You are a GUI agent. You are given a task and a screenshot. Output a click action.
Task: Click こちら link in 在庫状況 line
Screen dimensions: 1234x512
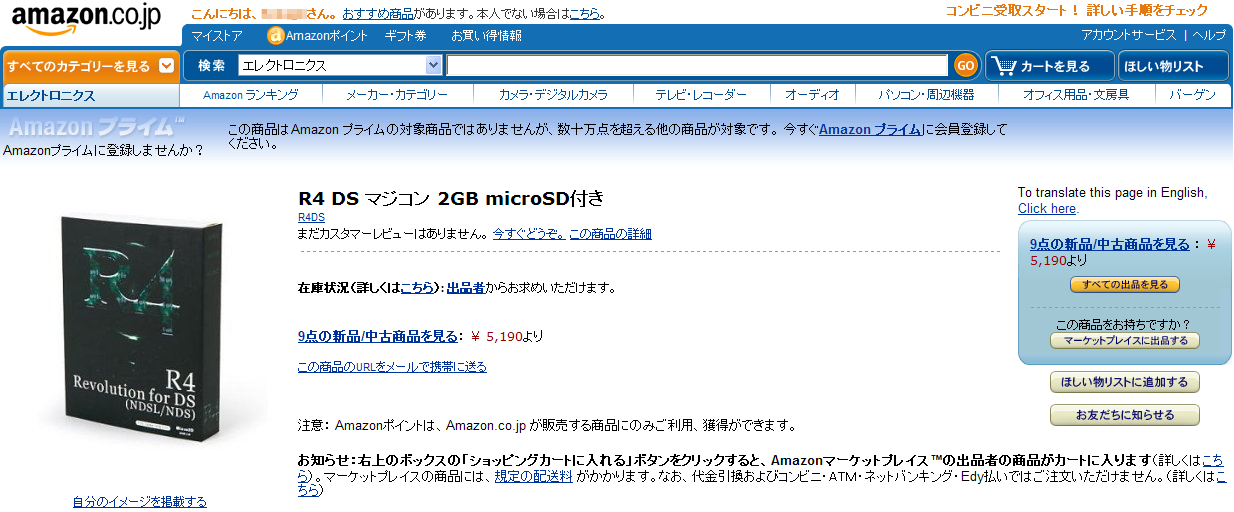(x=418, y=288)
